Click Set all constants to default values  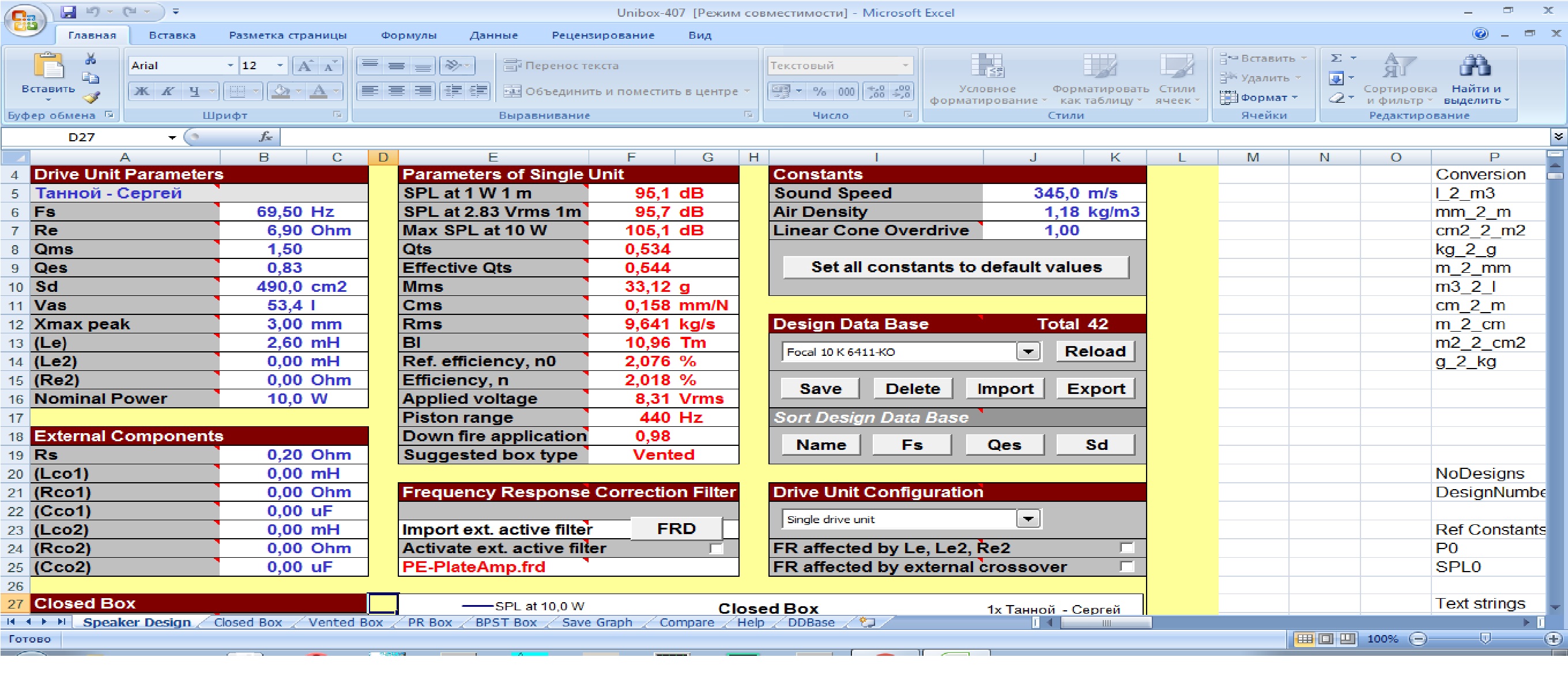tap(956, 268)
